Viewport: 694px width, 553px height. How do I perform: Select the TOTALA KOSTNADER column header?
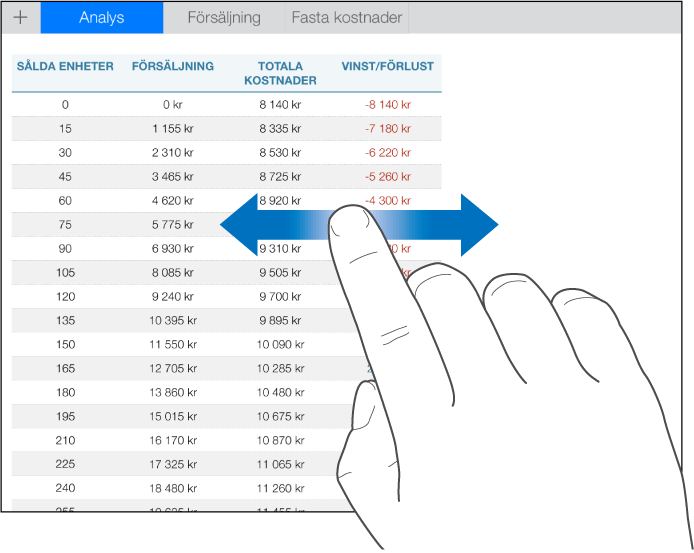point(280,73)
